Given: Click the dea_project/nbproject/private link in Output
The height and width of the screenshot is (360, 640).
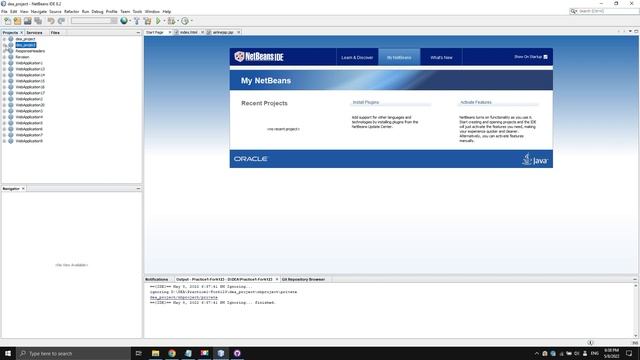Looking at the screenshot, I should pyautogui.click(x=183, y=297).
